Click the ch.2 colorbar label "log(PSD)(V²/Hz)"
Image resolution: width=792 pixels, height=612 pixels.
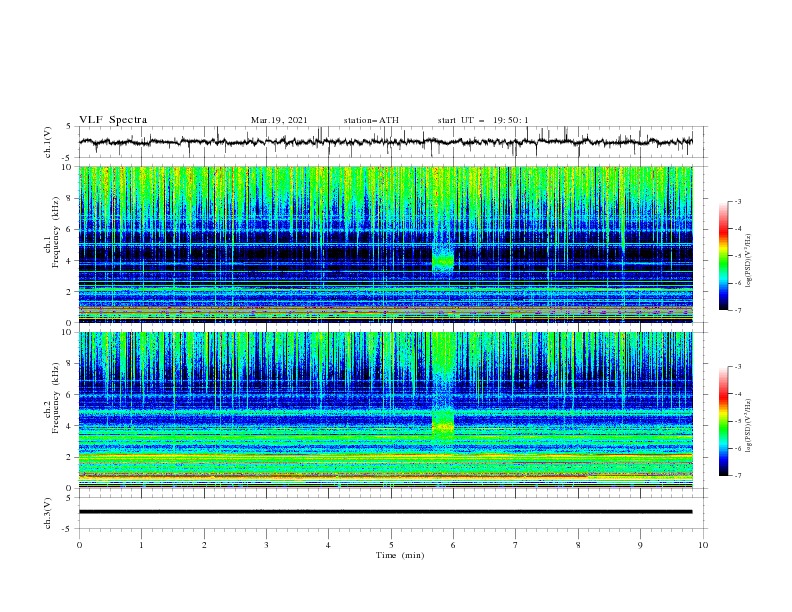(x=748, y=426)
